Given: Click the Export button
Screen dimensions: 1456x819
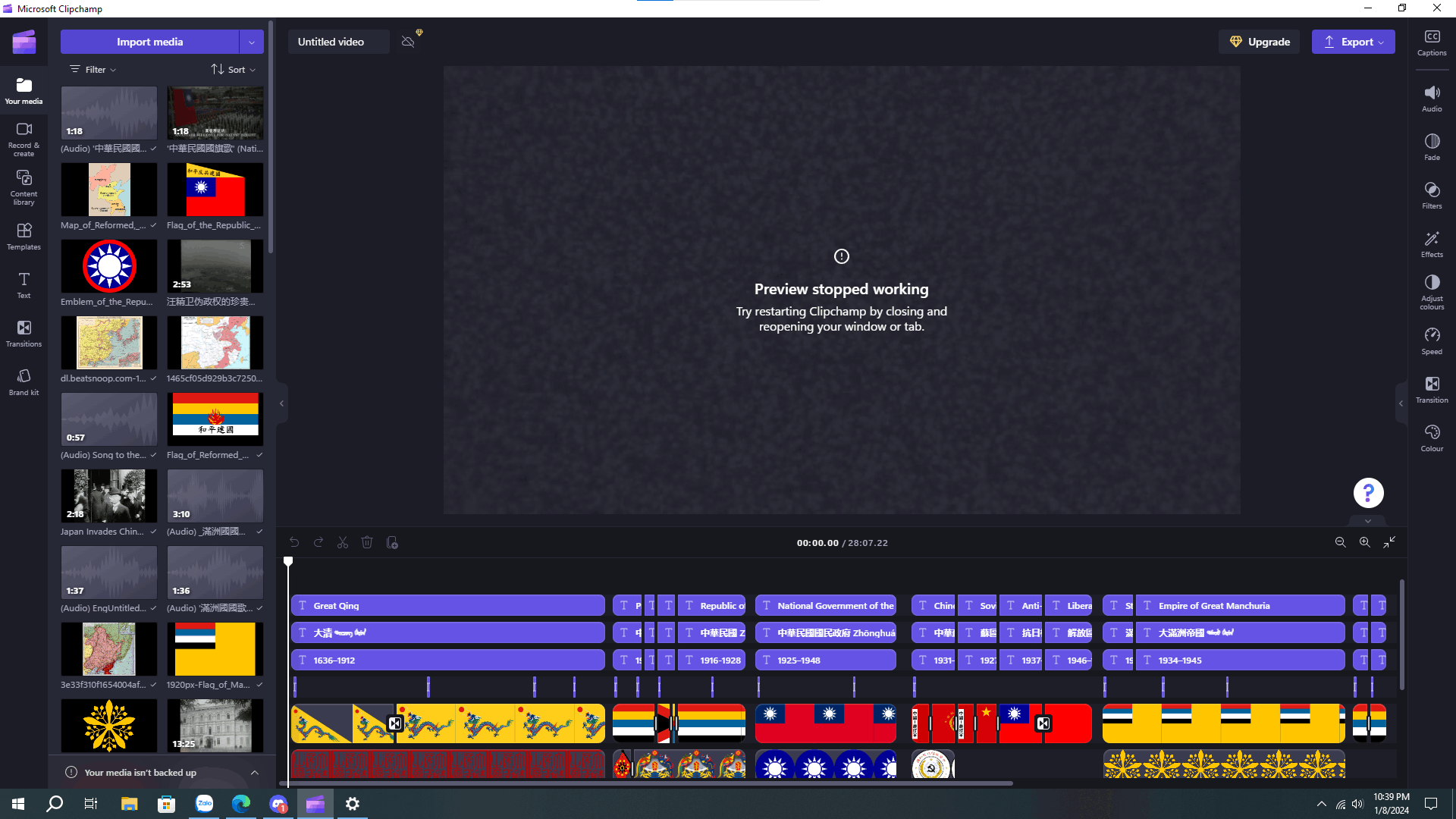Looking at the screenshot, I should point(1353,42).
